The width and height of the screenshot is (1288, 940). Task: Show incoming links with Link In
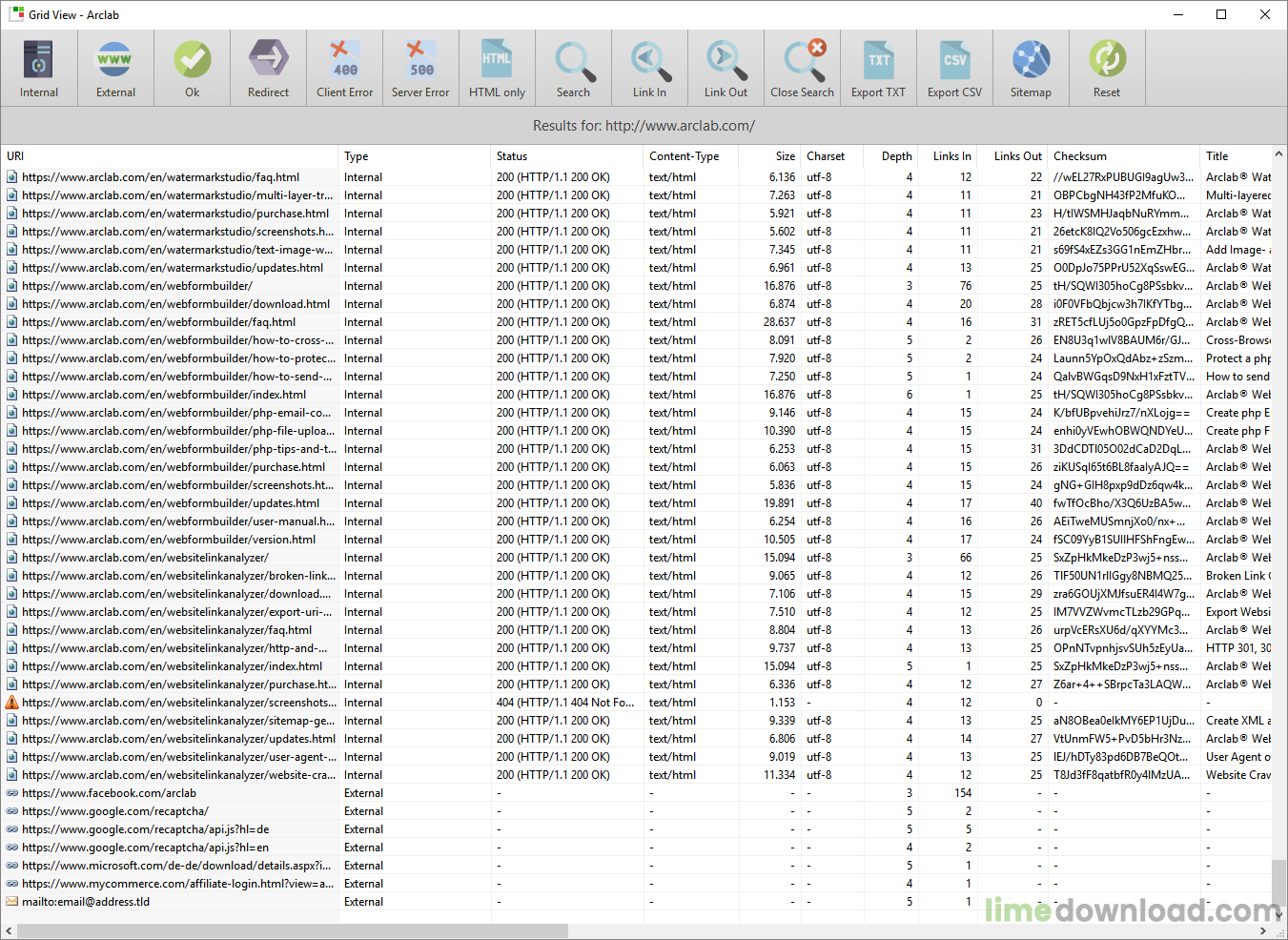649,67
